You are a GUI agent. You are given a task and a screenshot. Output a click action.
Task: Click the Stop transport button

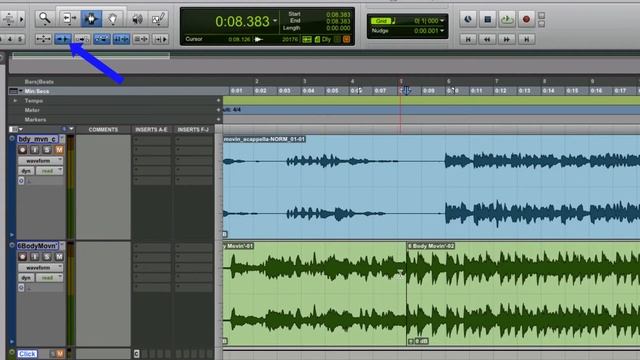click(487, 19)
